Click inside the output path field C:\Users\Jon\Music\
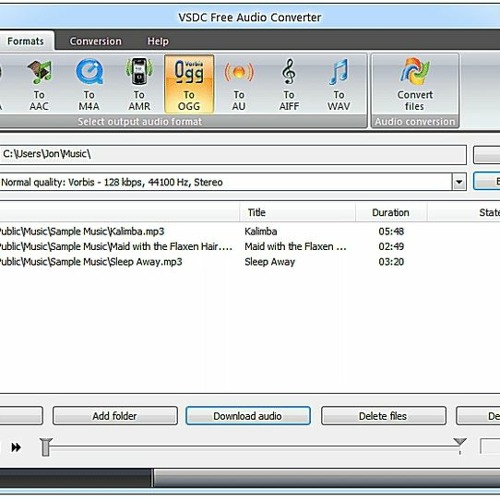 pos(233,154)
